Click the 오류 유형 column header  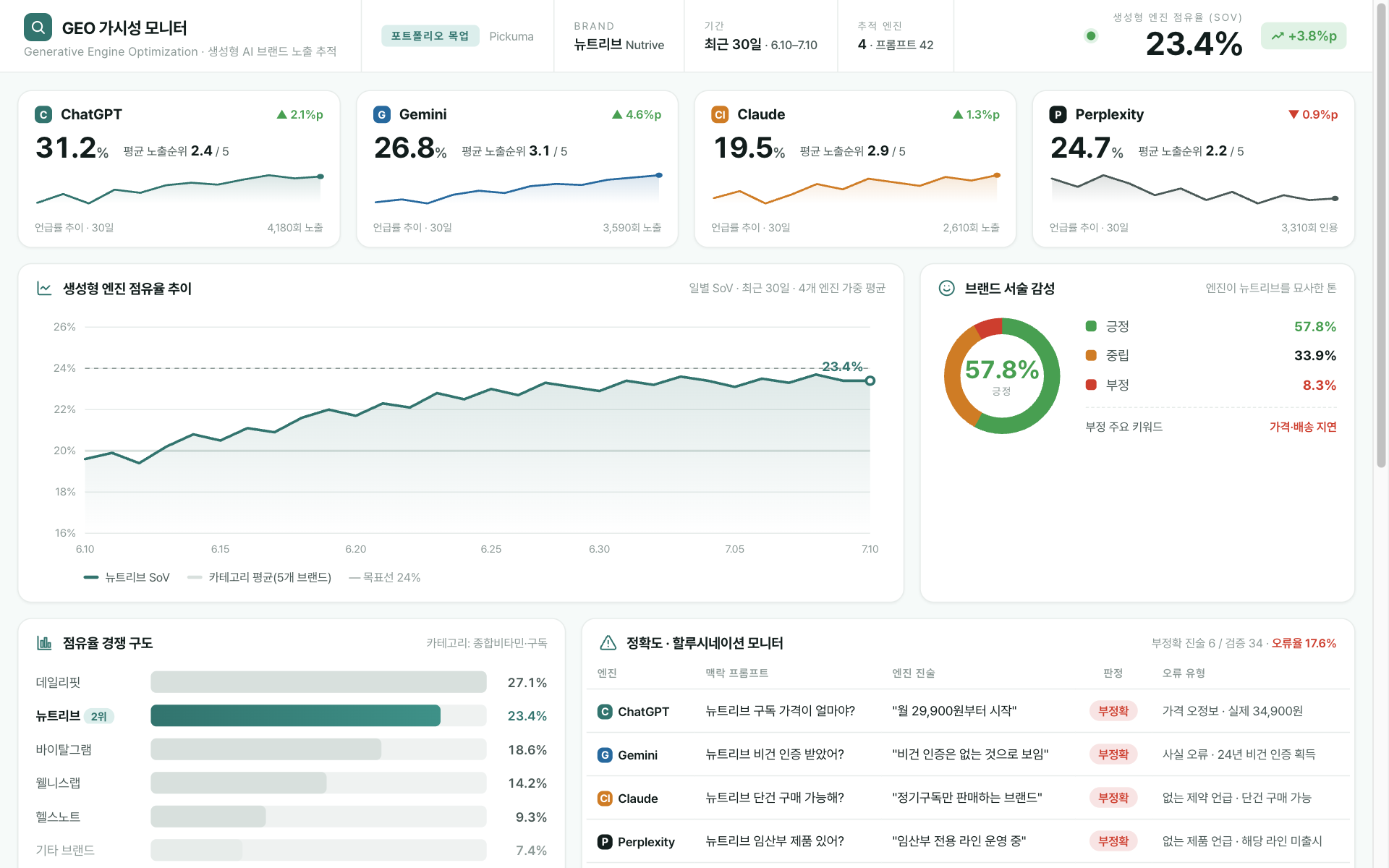[x=1184, y=673]
